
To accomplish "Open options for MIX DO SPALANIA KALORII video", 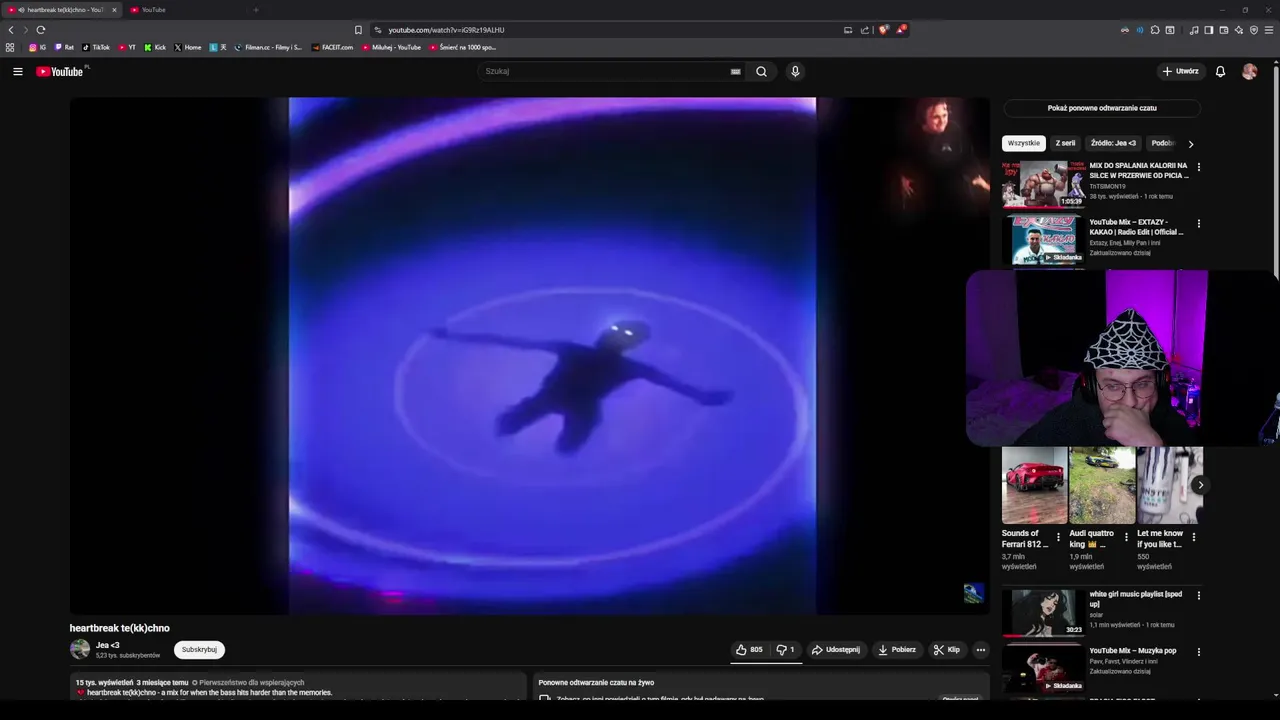I will coord(1198,167).
